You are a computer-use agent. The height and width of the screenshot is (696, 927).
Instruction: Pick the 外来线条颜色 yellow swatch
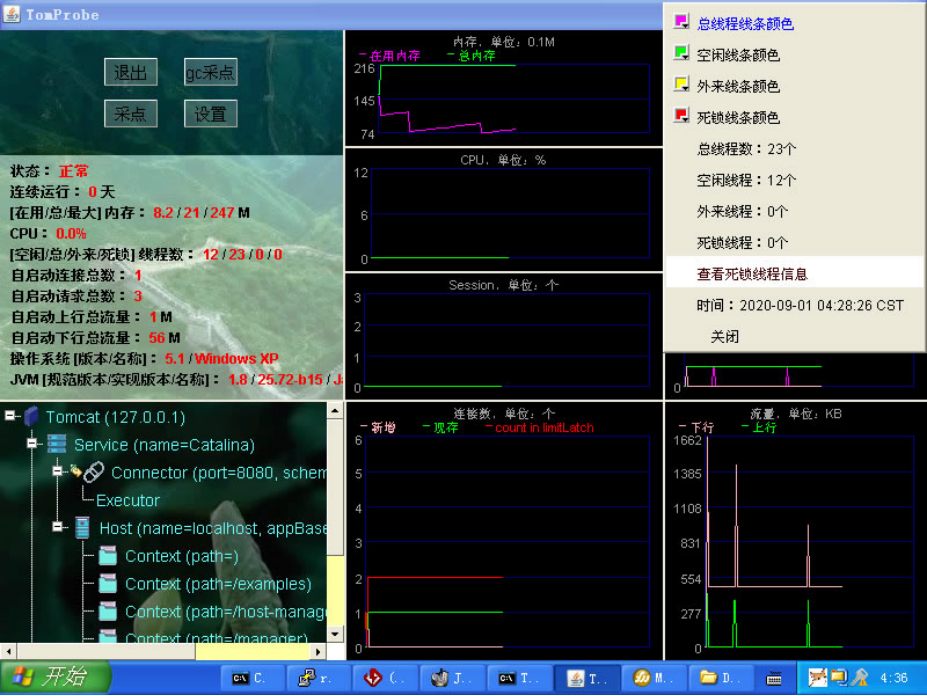681,85
